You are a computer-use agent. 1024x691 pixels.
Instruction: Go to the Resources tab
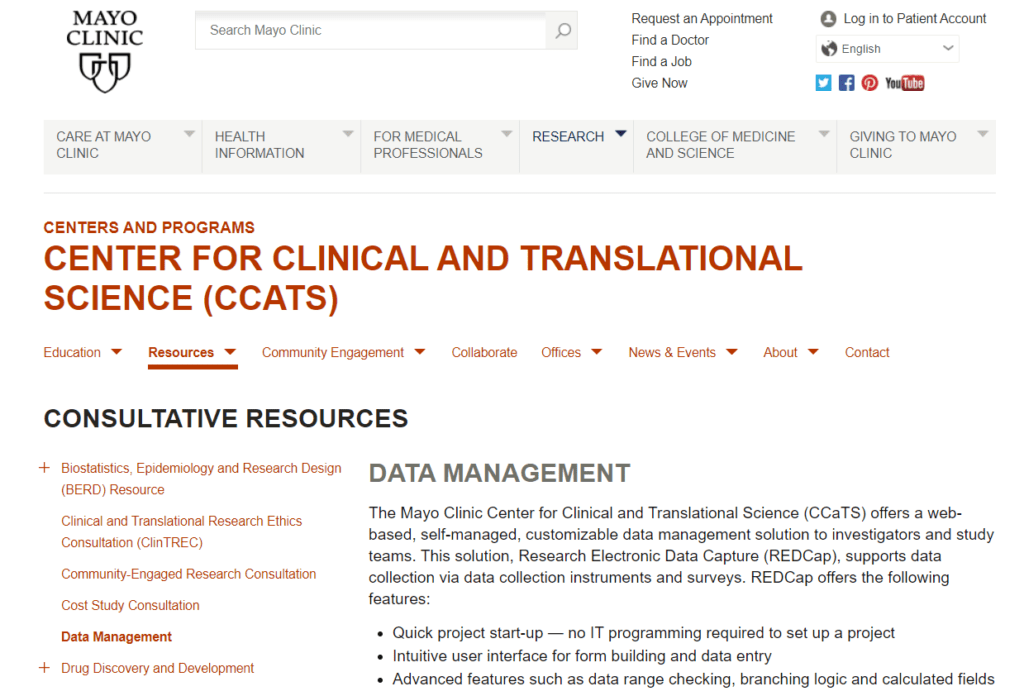click(181, 353)
